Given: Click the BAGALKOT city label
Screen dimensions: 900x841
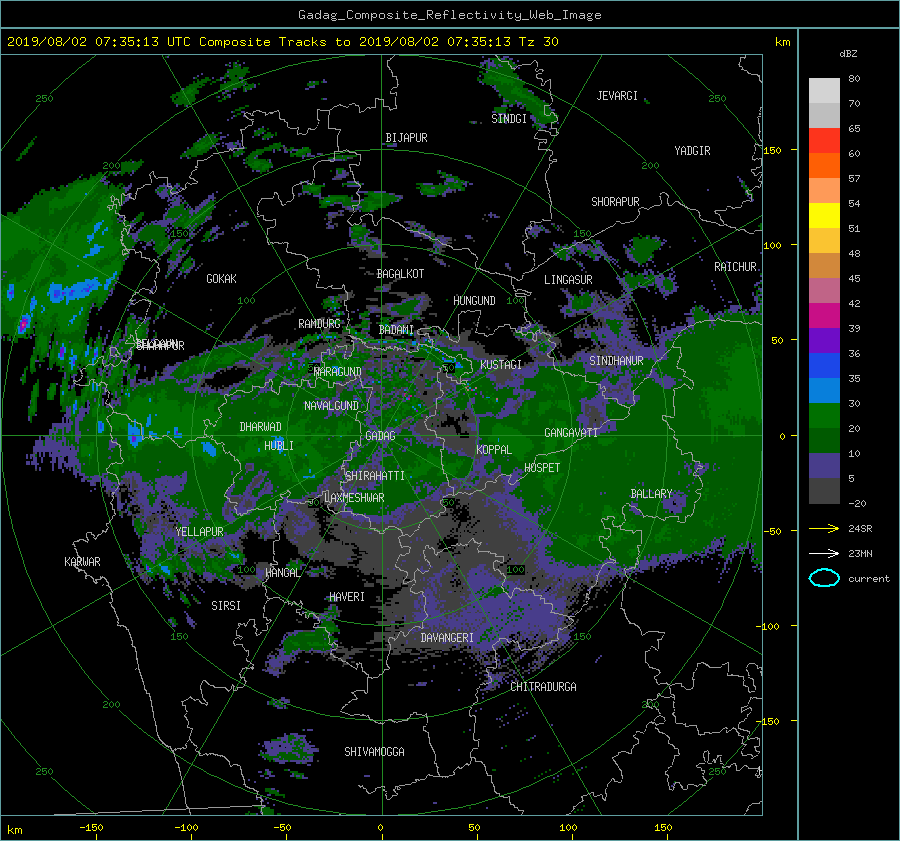Looking at the screenshot, I should pos(400,274).
